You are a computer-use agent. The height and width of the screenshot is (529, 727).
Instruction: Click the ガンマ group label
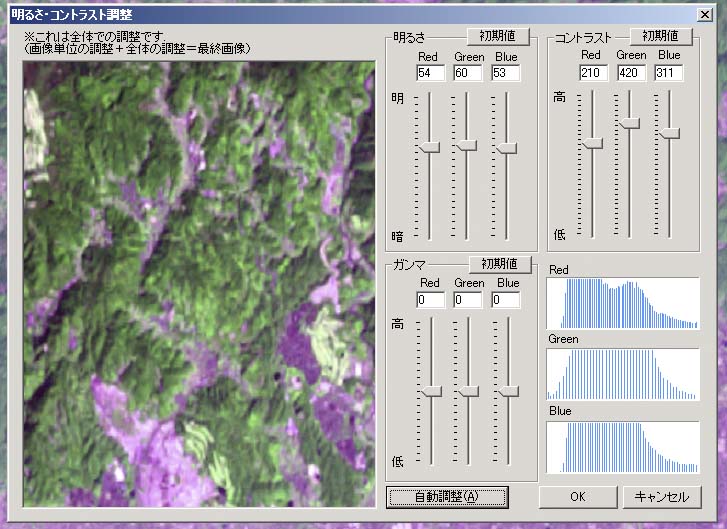tap(409, 265)
